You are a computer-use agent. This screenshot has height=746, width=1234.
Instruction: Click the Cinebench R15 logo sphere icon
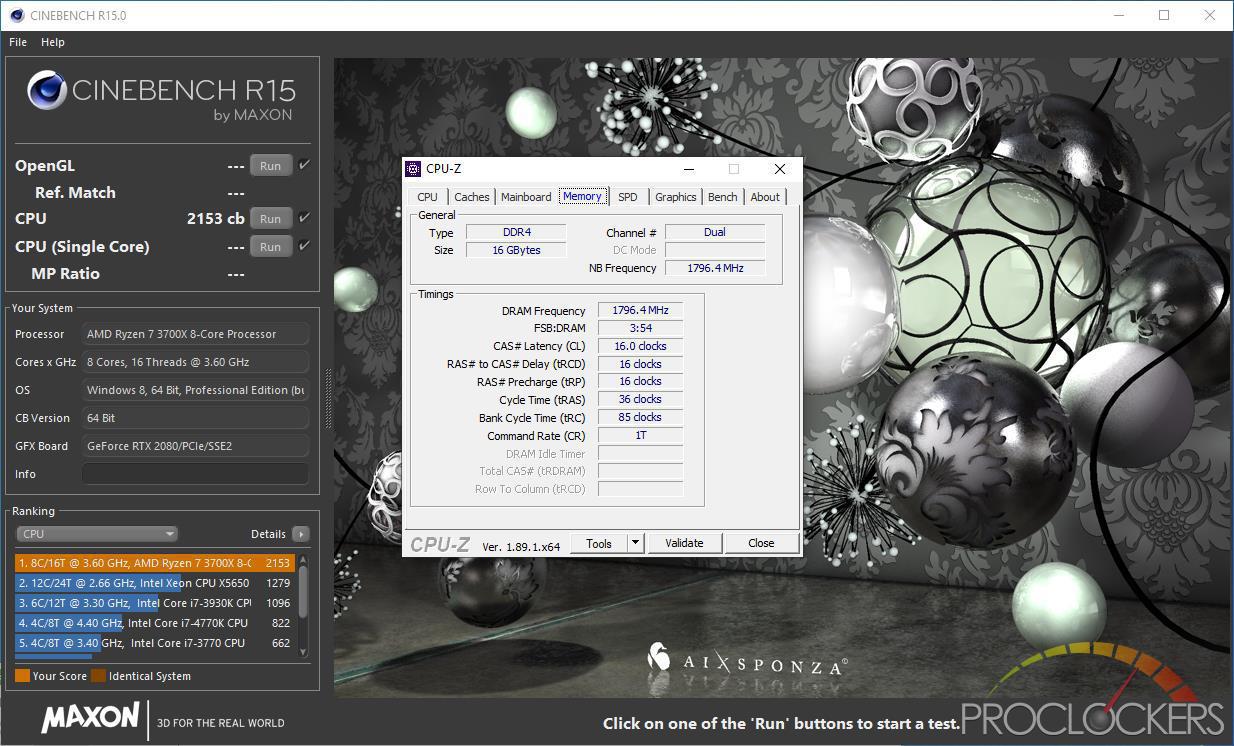(46, 91)
